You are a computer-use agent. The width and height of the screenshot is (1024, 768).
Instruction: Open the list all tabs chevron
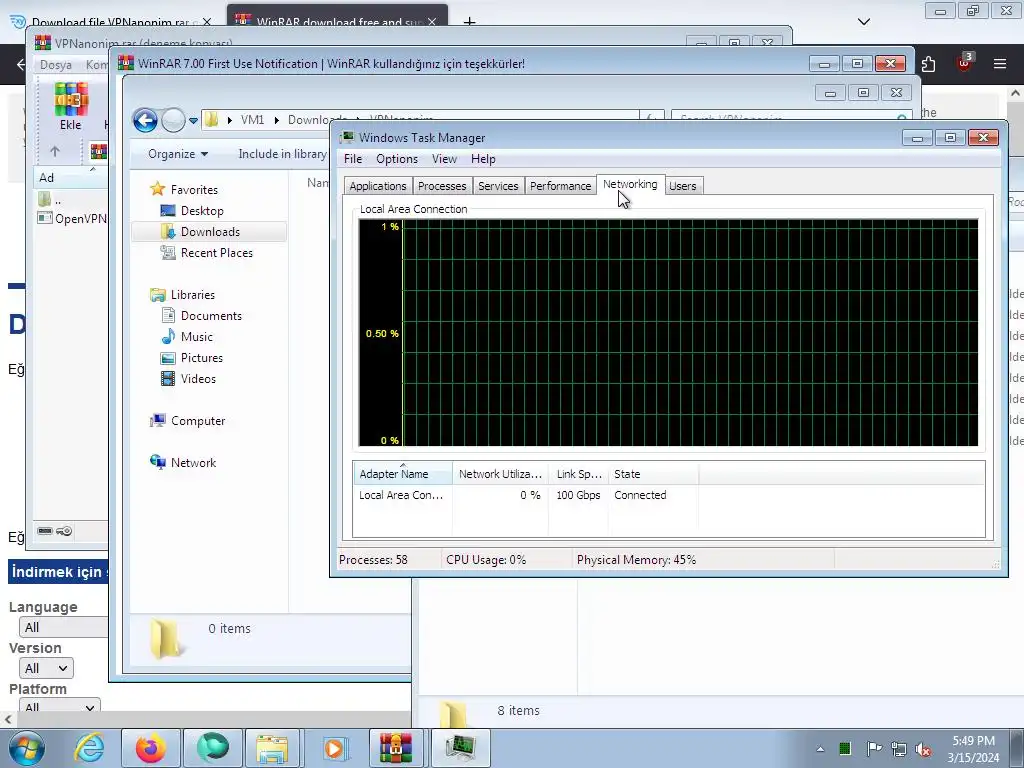point(863,22)
